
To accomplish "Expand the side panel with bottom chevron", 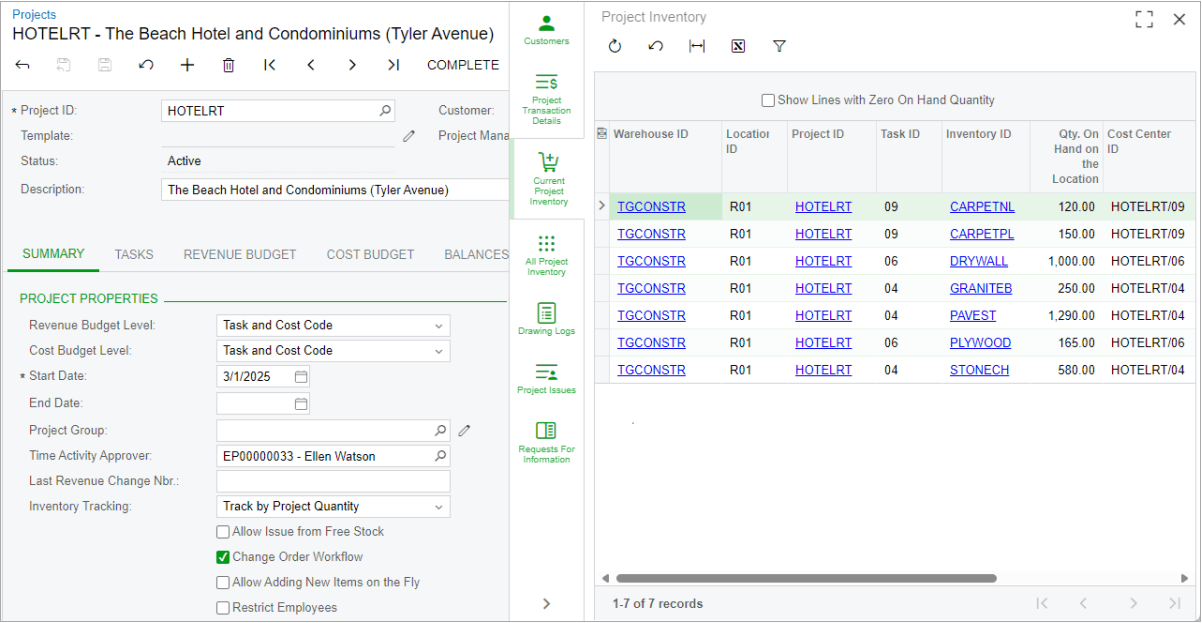I will [x=546, y=603].
